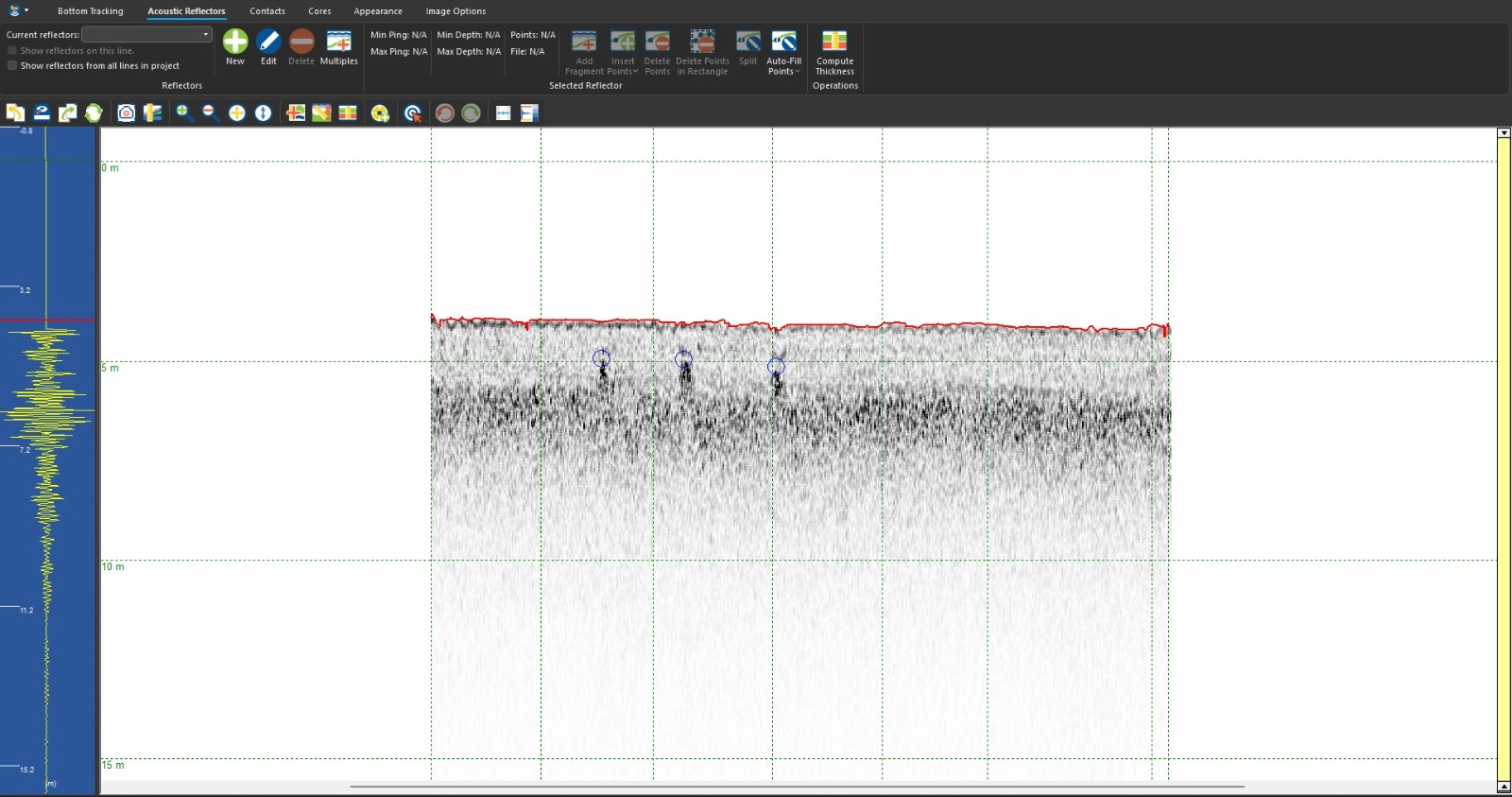Click the red bottom marker in signal panel

pyautogui.click(x=47, y=321)
